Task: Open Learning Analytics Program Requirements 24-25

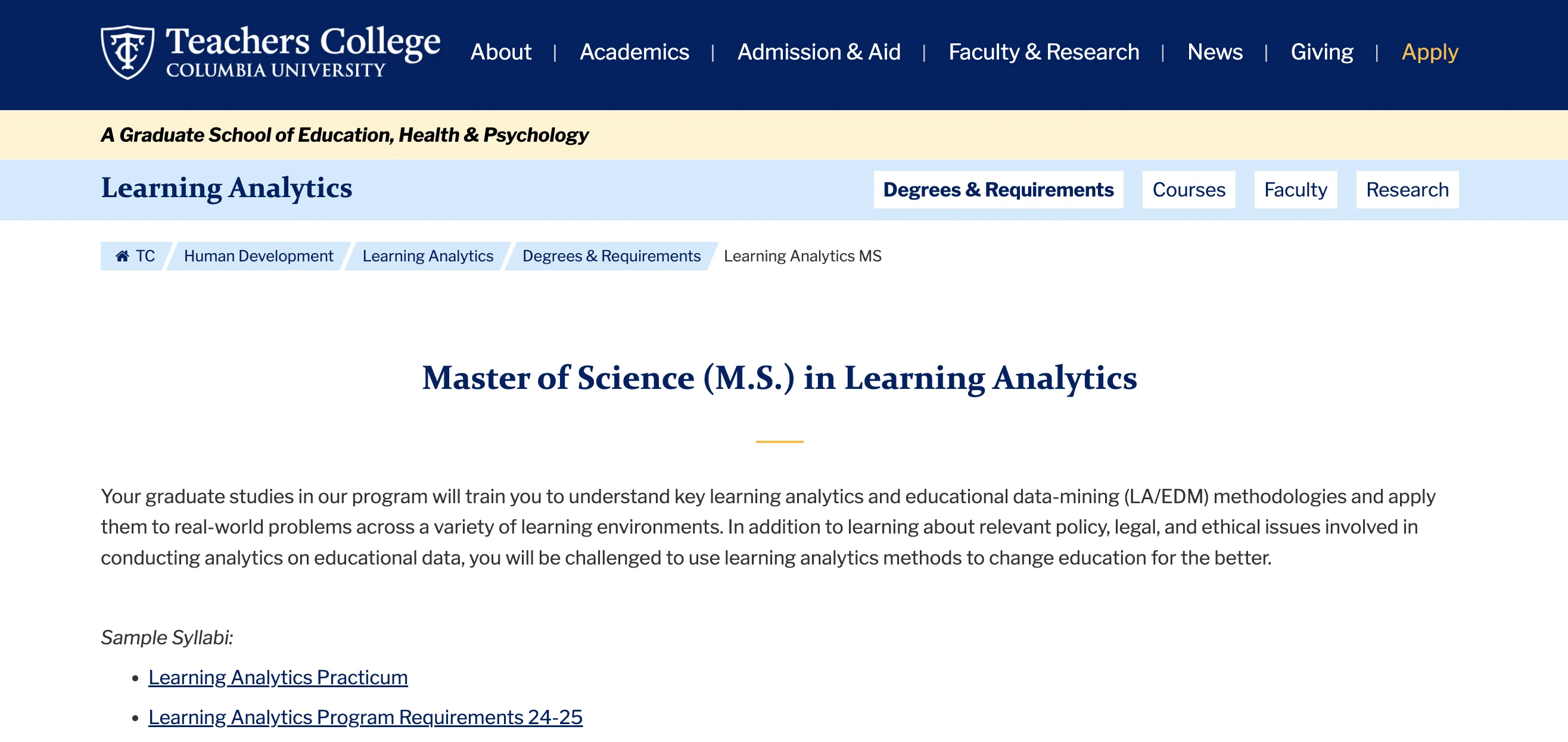Action: [x=365, y=716]
